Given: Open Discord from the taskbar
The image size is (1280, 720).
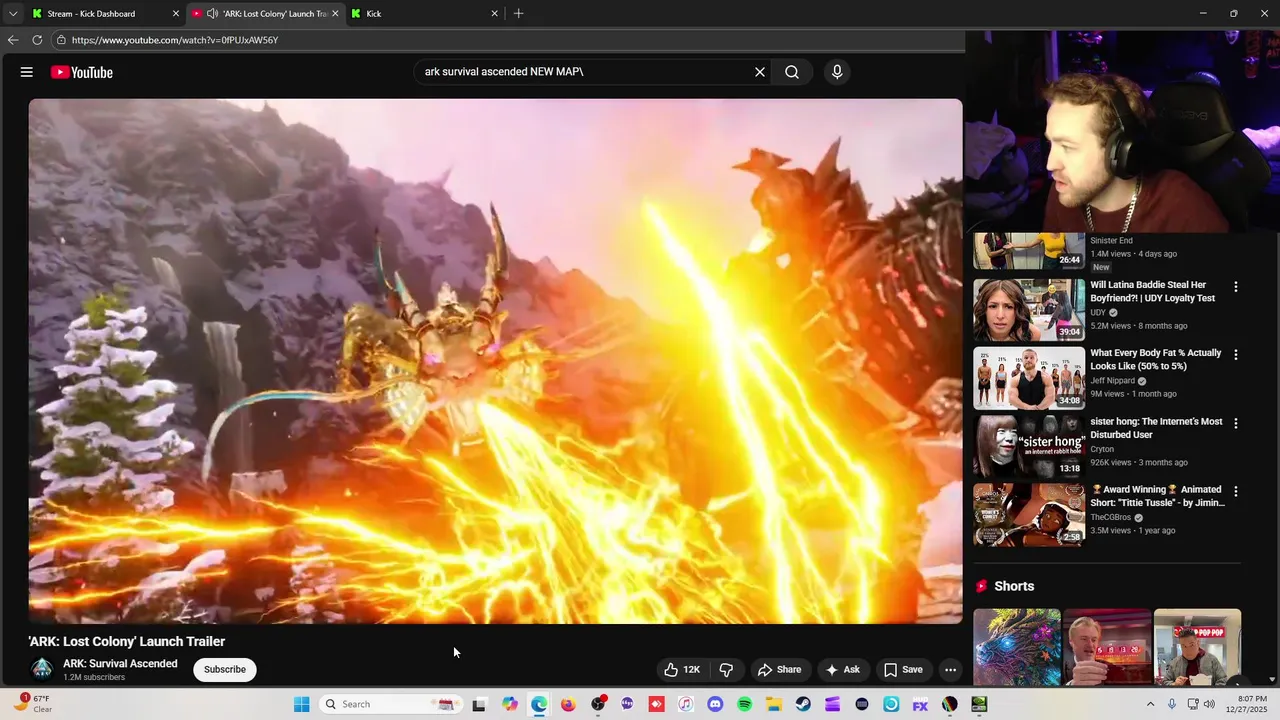Looking at the screenshot, I should click(x=715, y=704).
